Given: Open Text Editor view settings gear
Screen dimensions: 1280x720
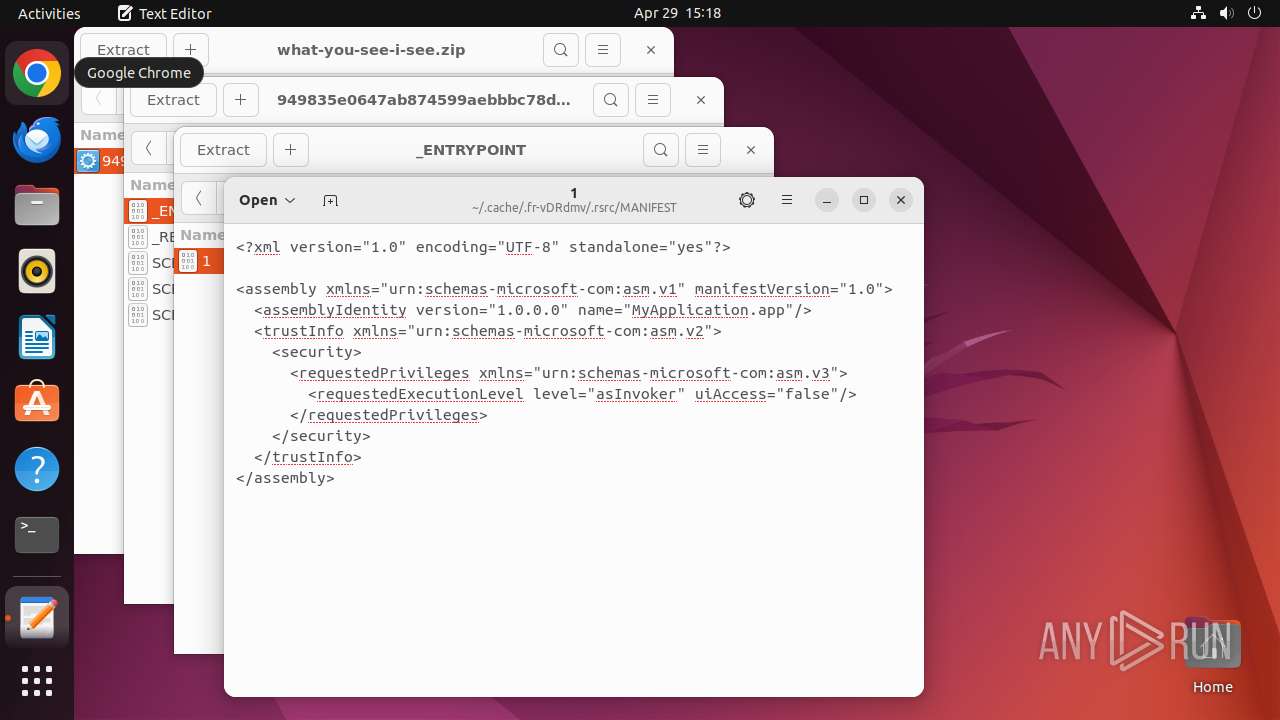Looking at the screenshot, I should (747, 200).
